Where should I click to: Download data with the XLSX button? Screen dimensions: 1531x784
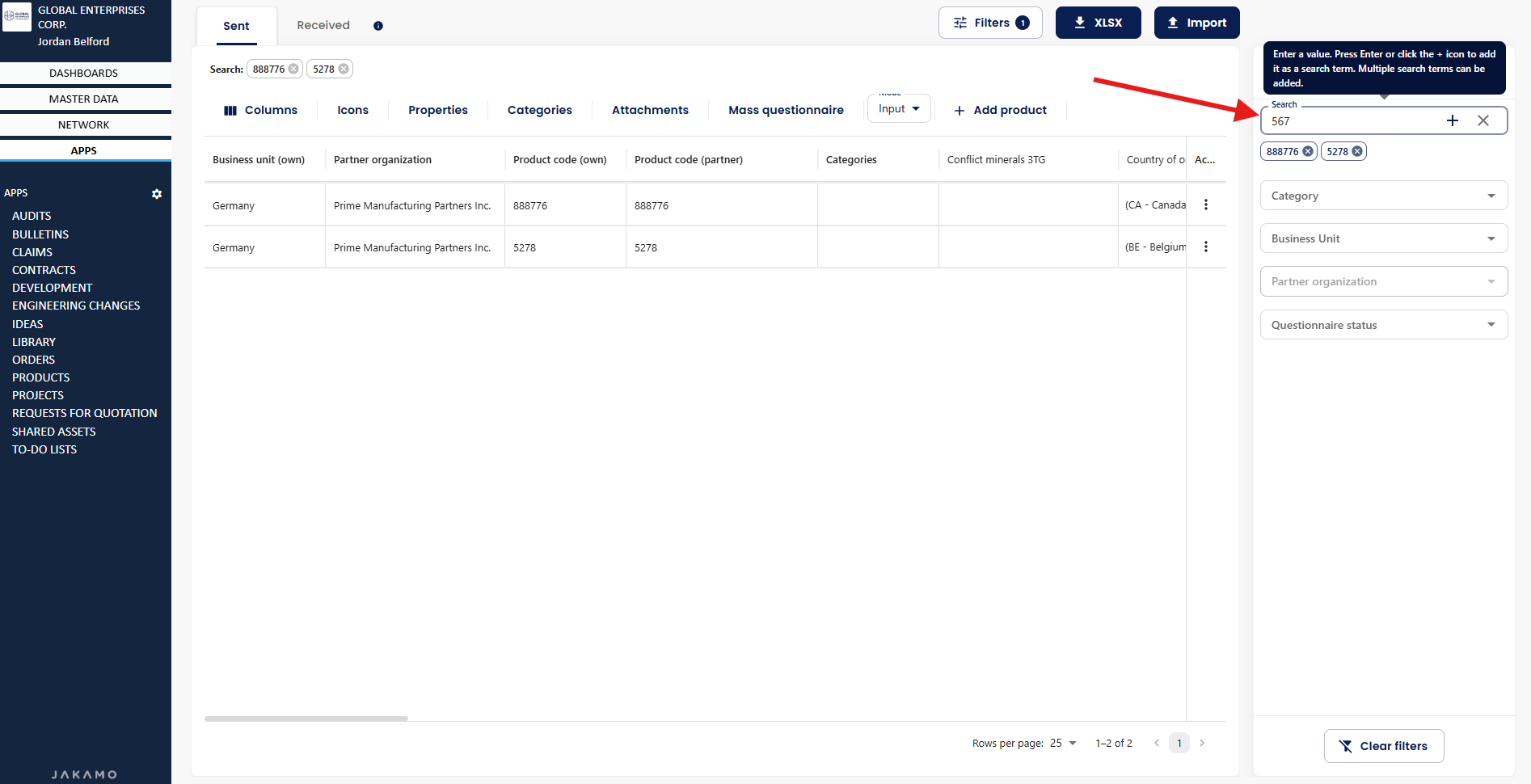click(x=1098, y=23)
